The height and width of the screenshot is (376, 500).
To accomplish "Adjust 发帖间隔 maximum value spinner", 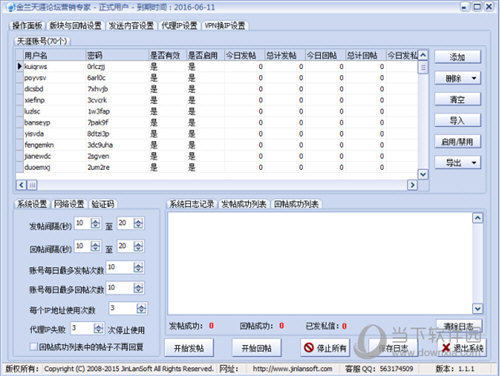I will [x=138, y=223].
